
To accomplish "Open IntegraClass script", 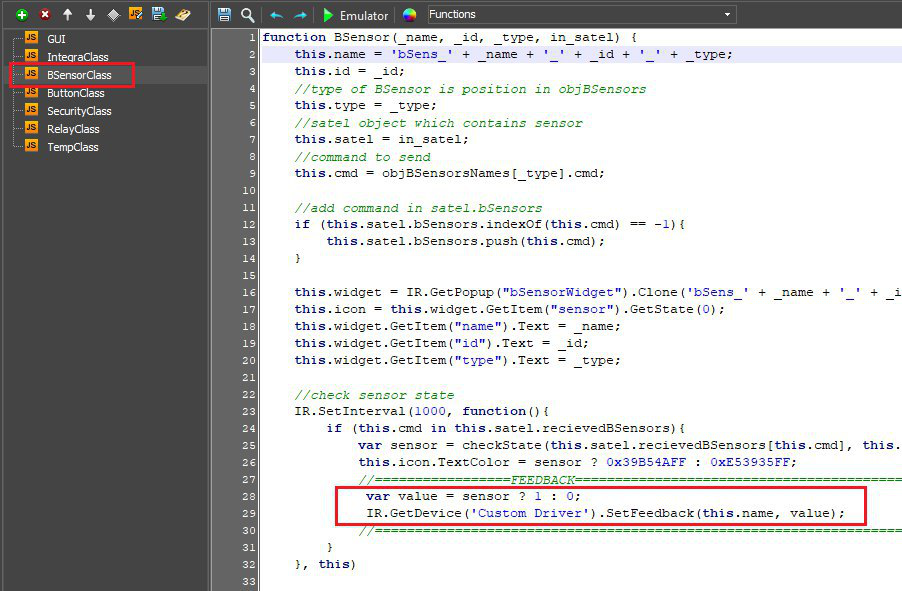I will (78, 57).
